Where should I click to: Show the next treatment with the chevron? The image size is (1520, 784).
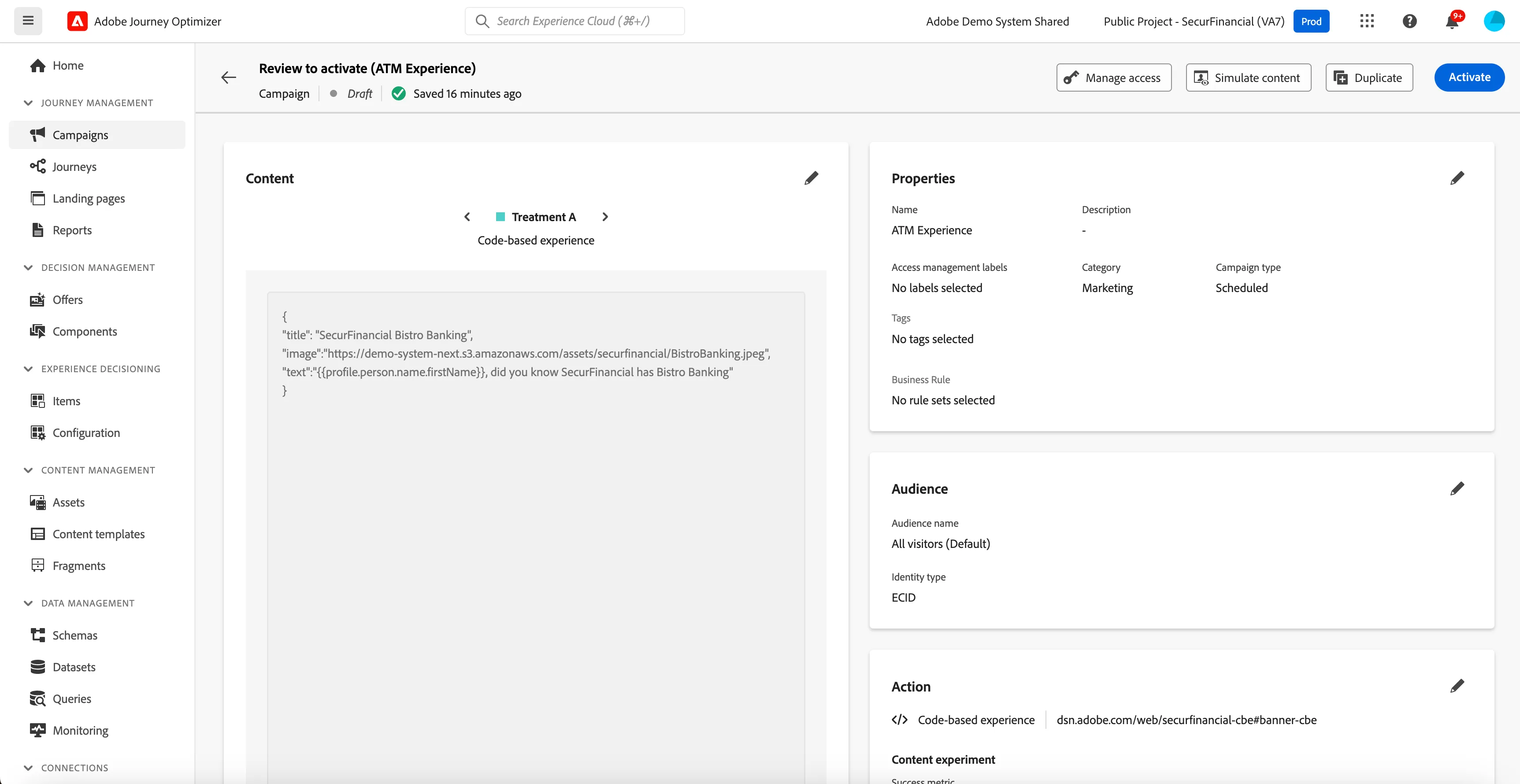pyautogui.click(x=605, y=217)
